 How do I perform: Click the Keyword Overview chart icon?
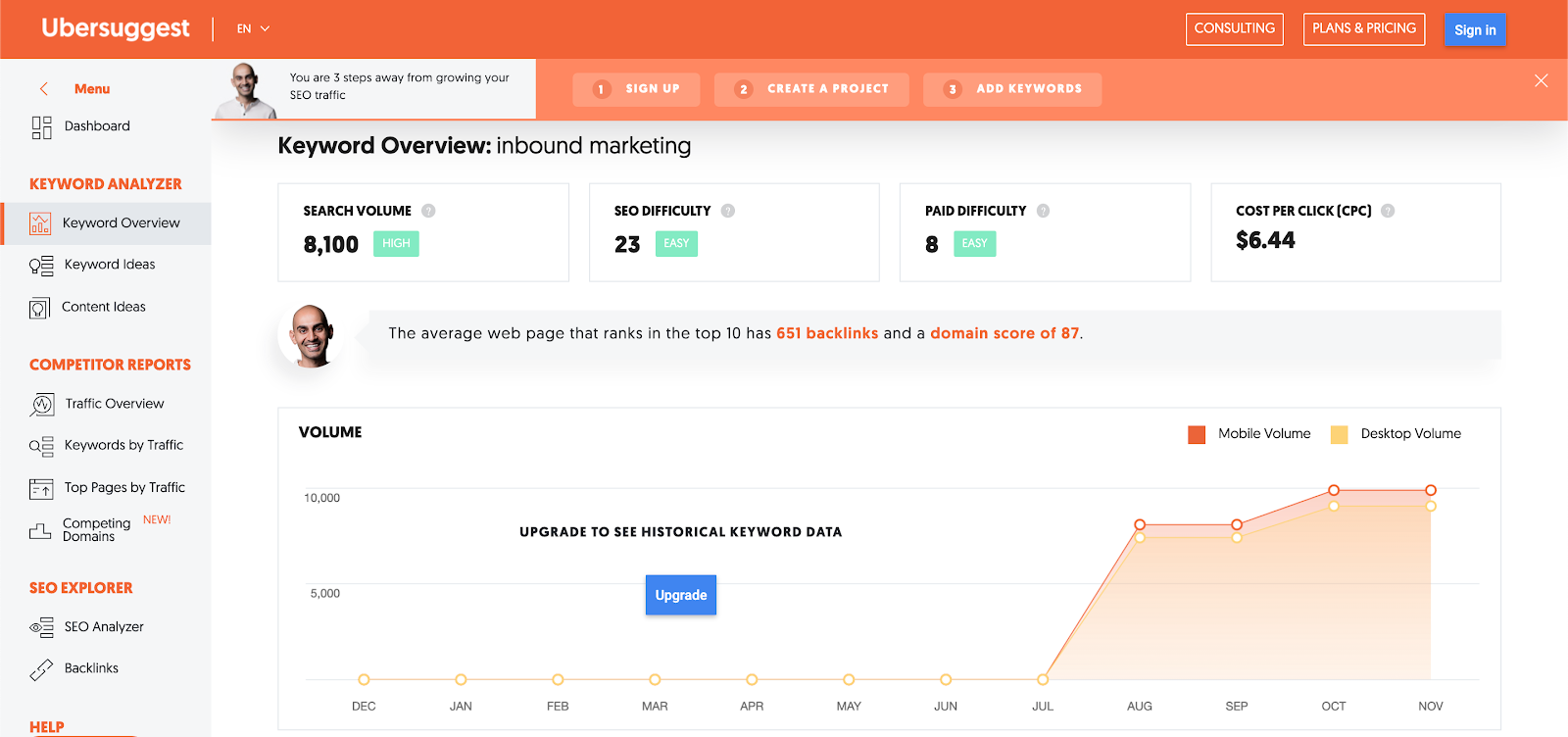tap(40, 223)
